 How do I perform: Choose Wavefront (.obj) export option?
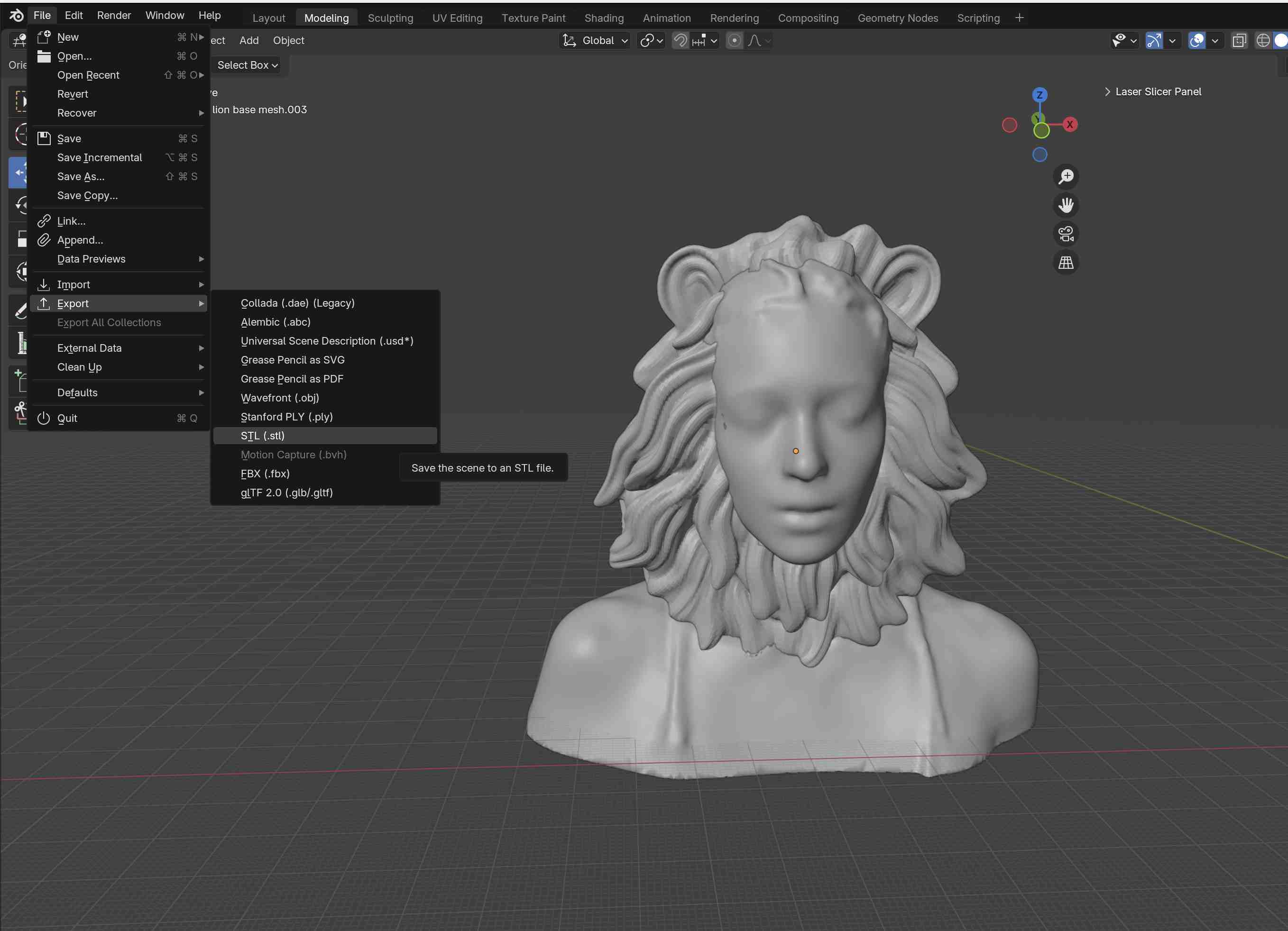pyautogui.click(x=325, y=397)
